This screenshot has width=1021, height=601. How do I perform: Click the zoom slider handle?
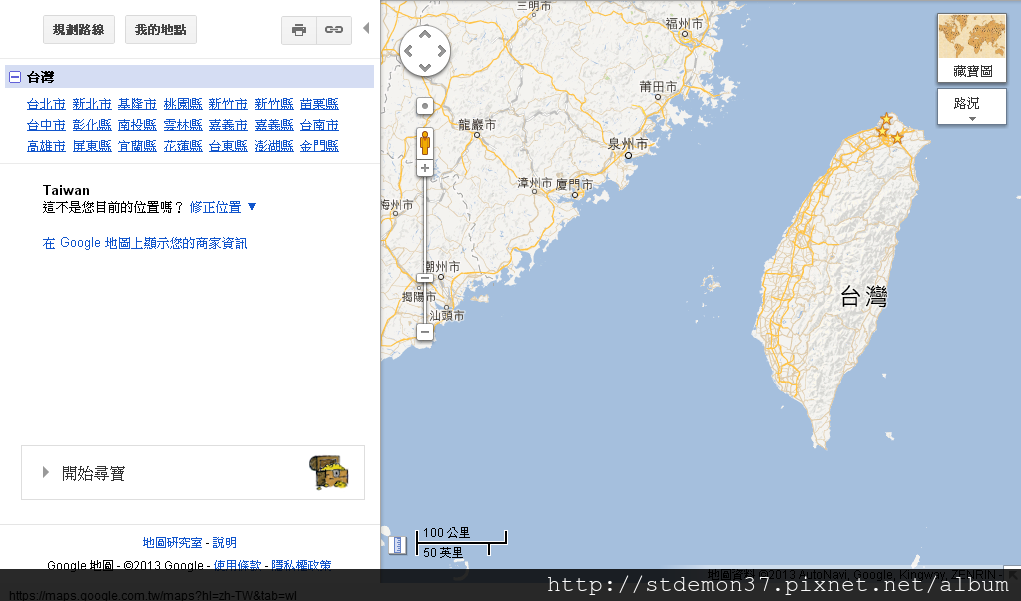coord(425,278)
